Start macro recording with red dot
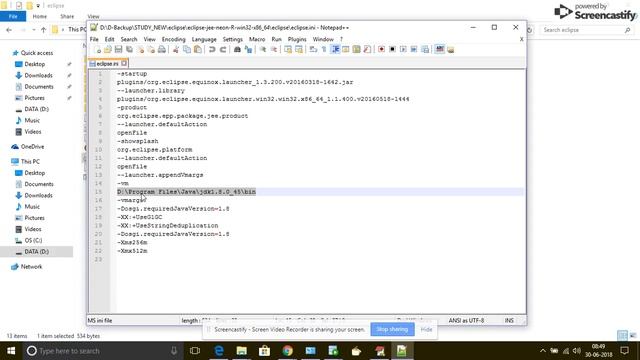640x360 pixels. point(381,49)
